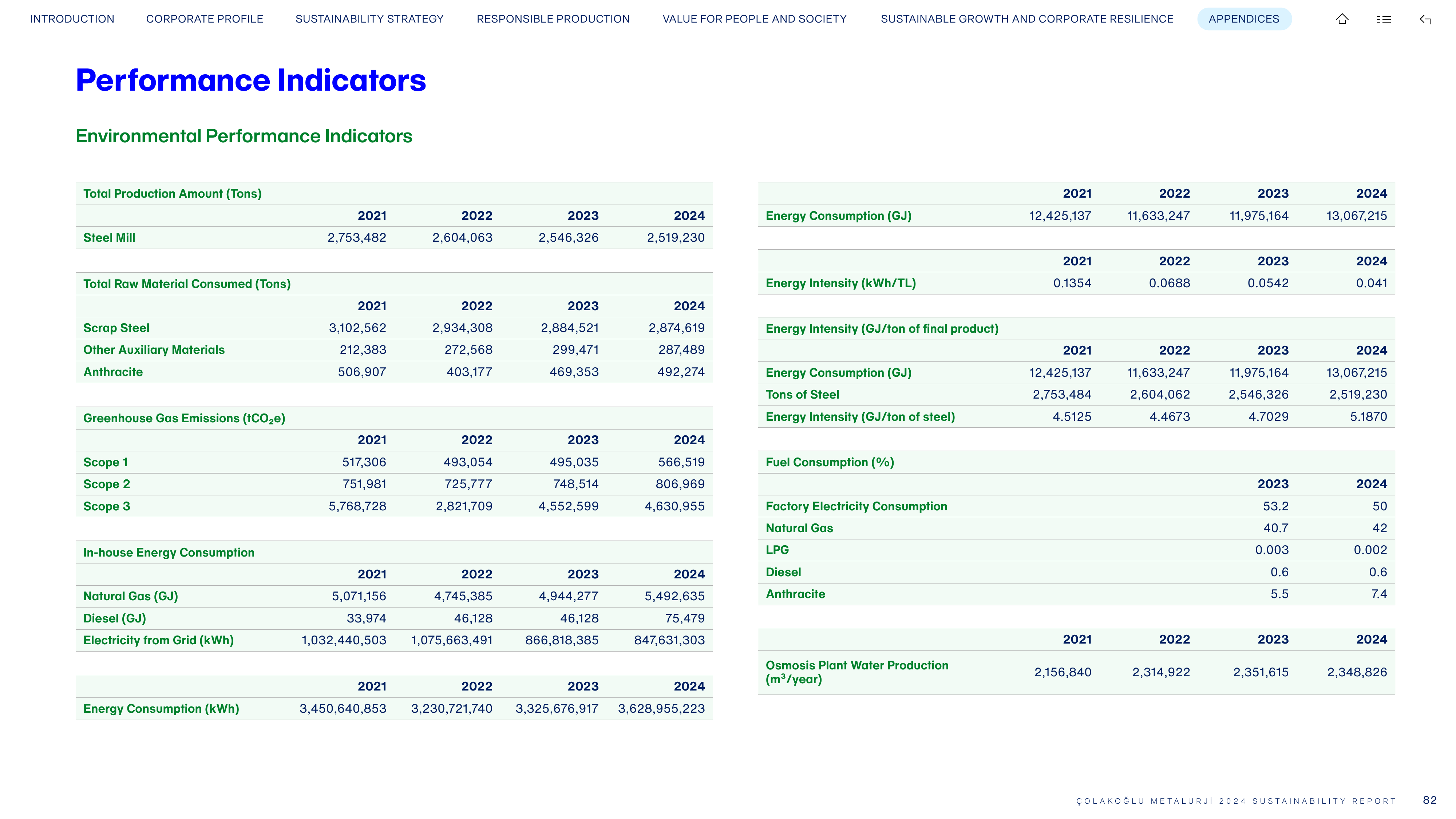Viewport: 1456px width, 819px height.
Task: Click Total Raw Material Consumed (Tons) header
Action: coord(187,284)
